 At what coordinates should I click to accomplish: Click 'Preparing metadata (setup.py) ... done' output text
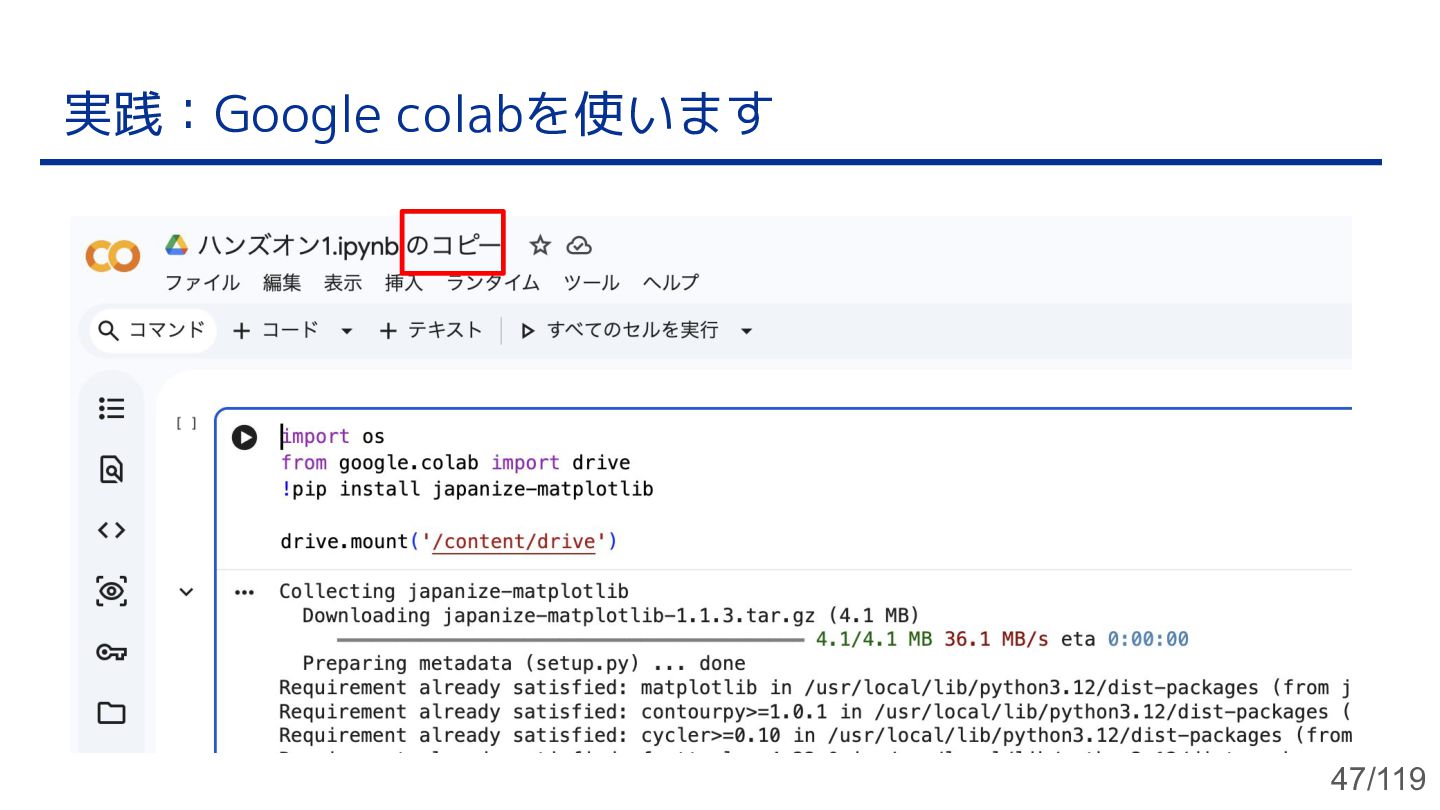pyautogui.click(x=524, y=663)
